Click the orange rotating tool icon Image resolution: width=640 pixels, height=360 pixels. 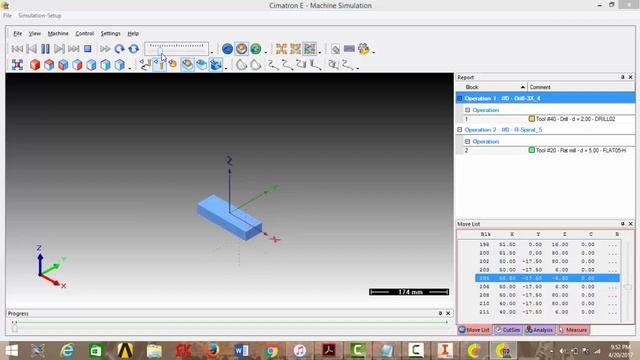(x=173, y=65)
